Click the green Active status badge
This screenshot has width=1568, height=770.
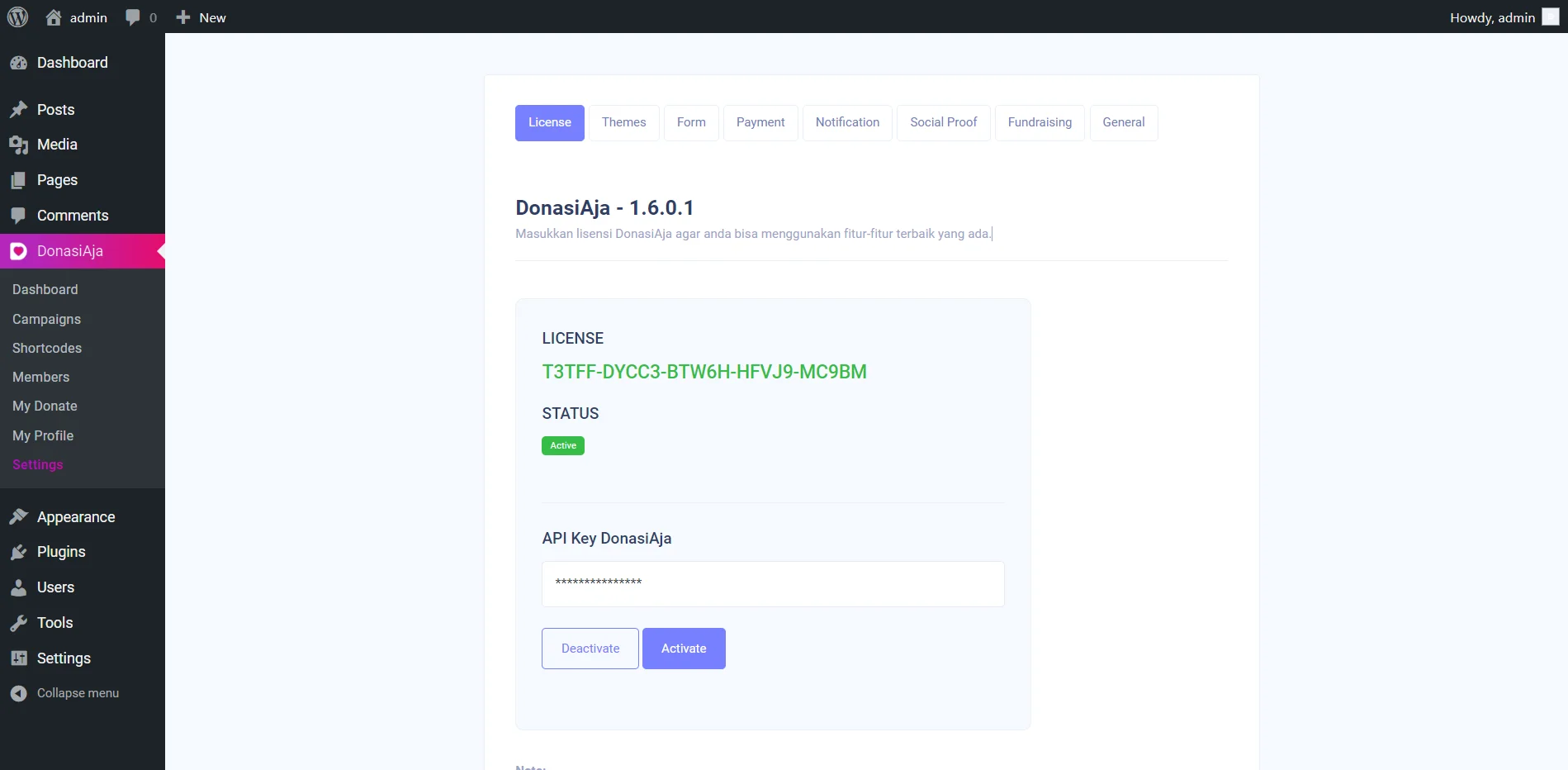click(563, 445)
